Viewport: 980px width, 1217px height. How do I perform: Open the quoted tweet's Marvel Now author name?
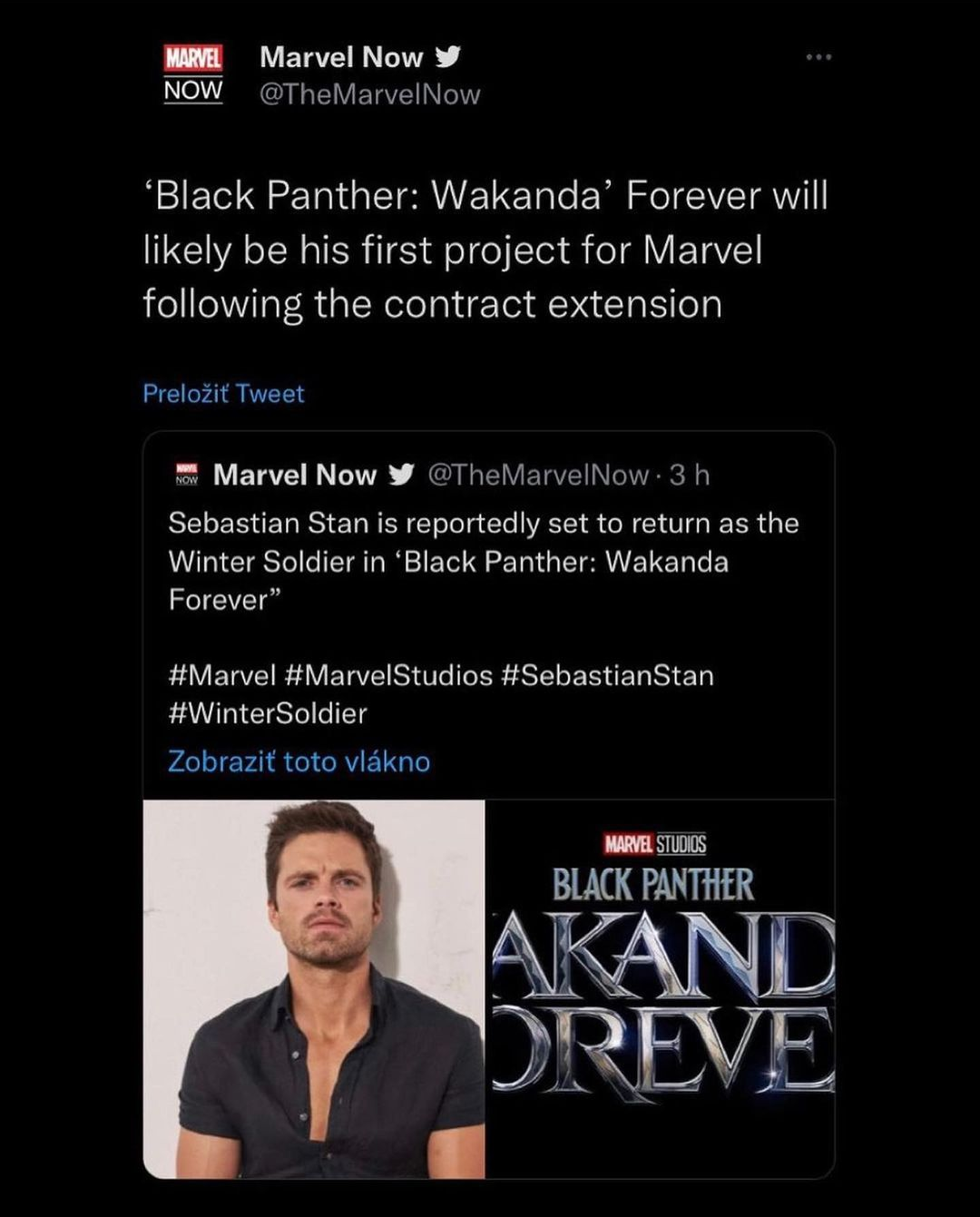295,474
